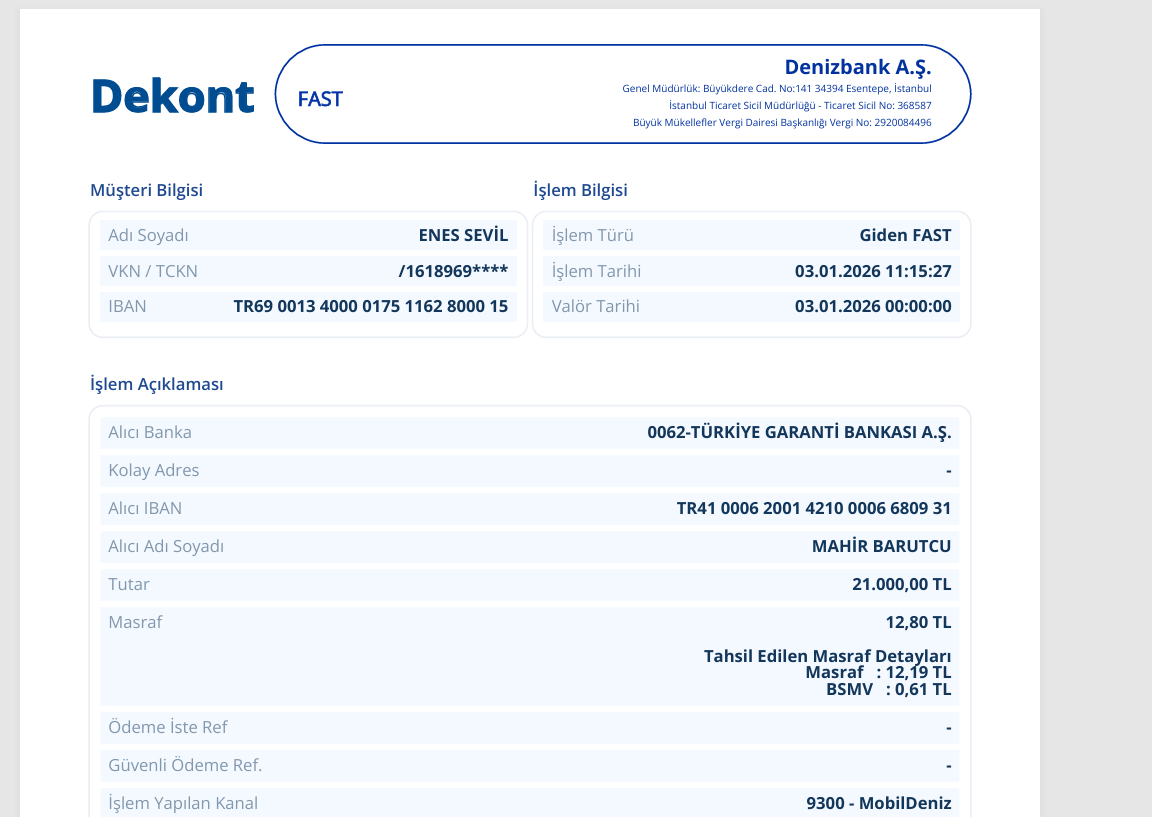The image size is (1152, 817).
Task: Select the date 03.01.2026 11:15:27
Action: pyautogui.click(x=873, y=271)
